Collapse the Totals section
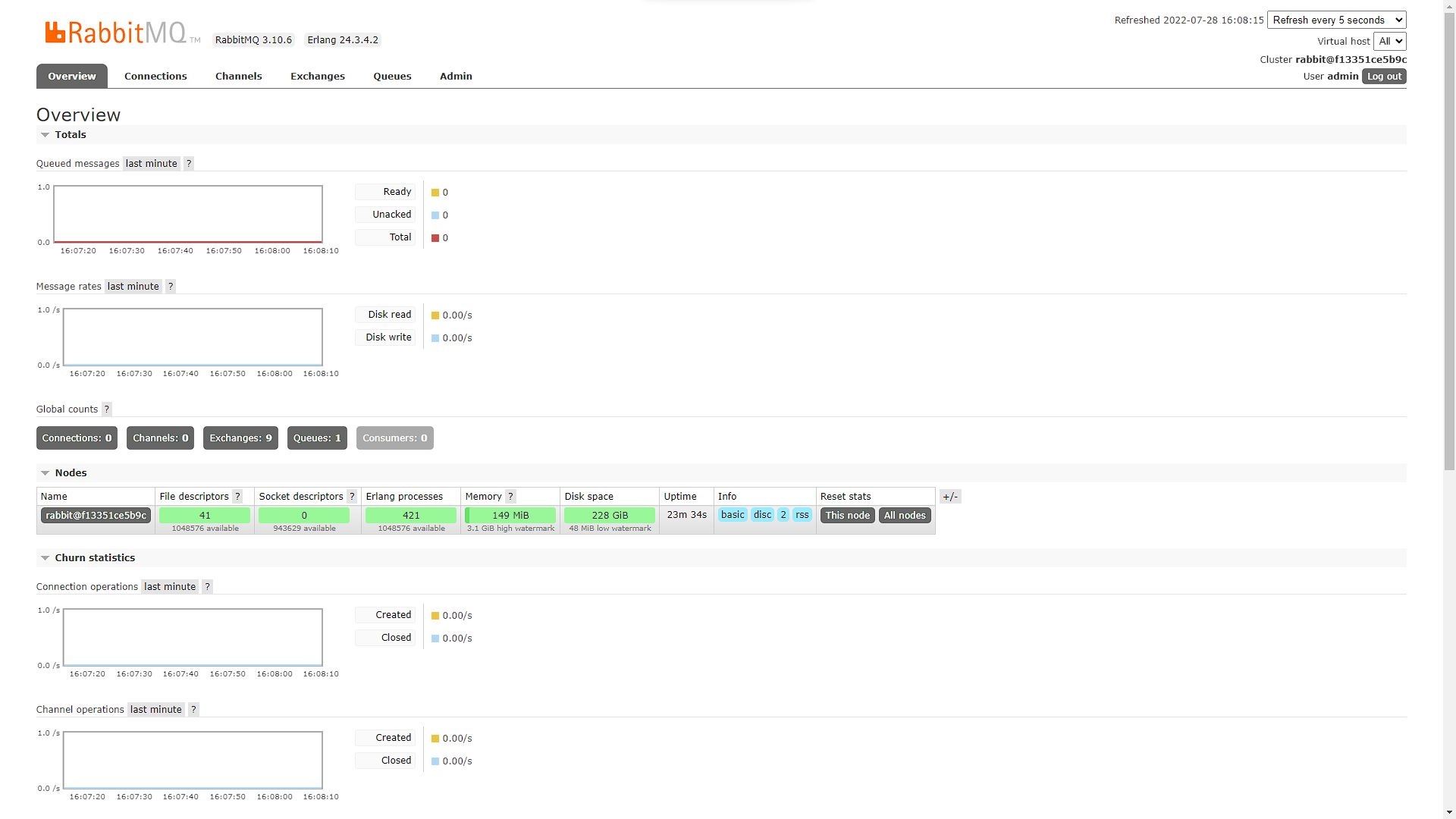This screenshot has width=1456, height=819. [70, 135]
